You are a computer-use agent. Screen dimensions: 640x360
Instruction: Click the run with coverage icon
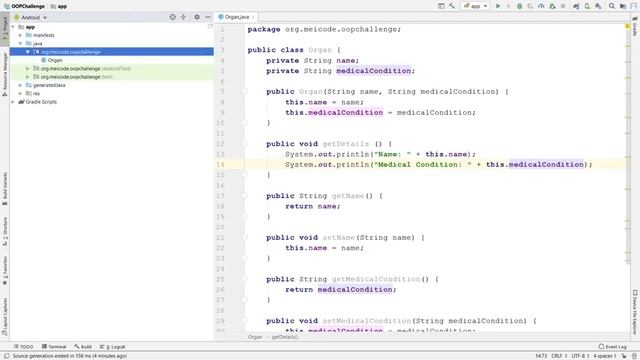(x=530, y=6)
